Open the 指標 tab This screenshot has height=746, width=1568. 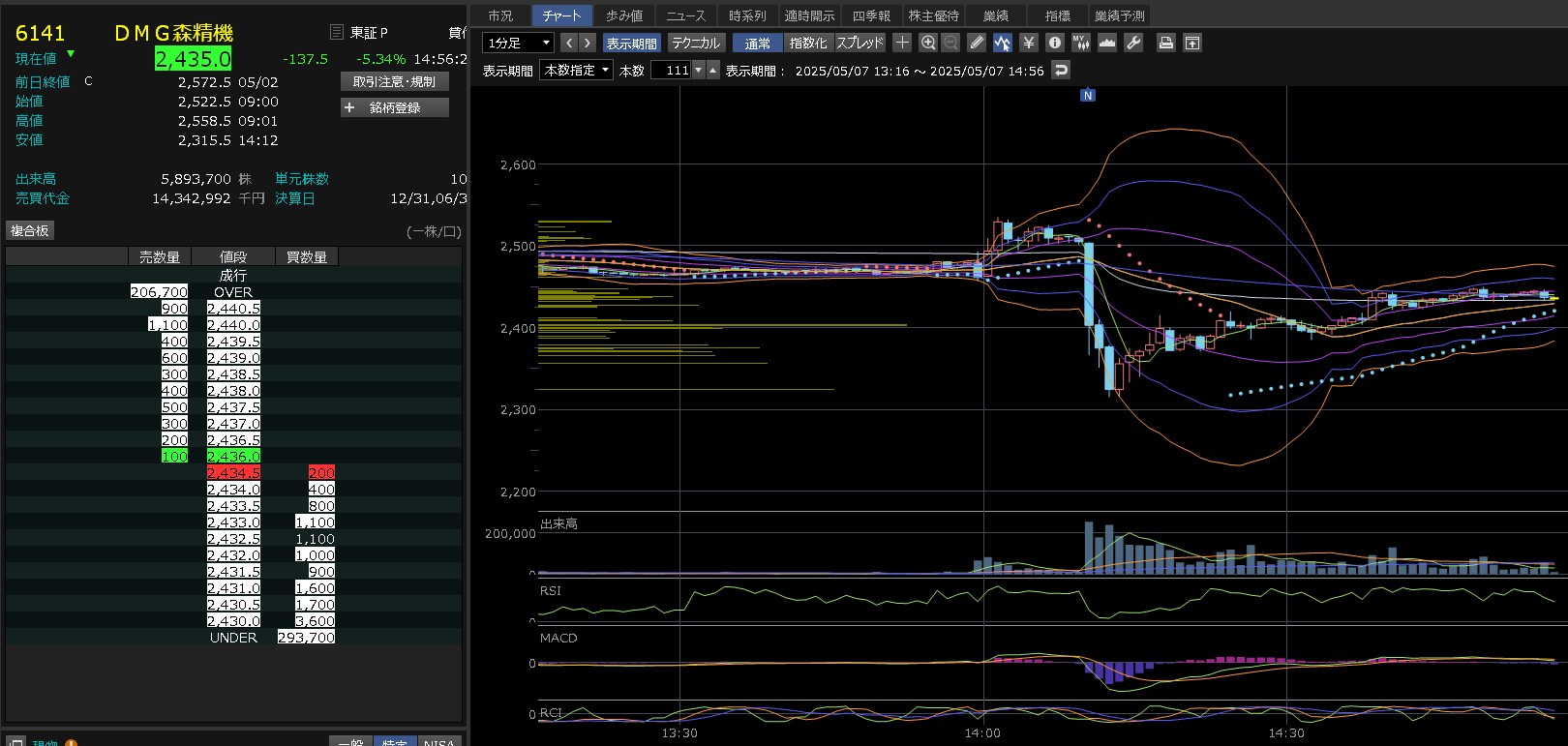pyautogui.click(x=1058, y=15)
